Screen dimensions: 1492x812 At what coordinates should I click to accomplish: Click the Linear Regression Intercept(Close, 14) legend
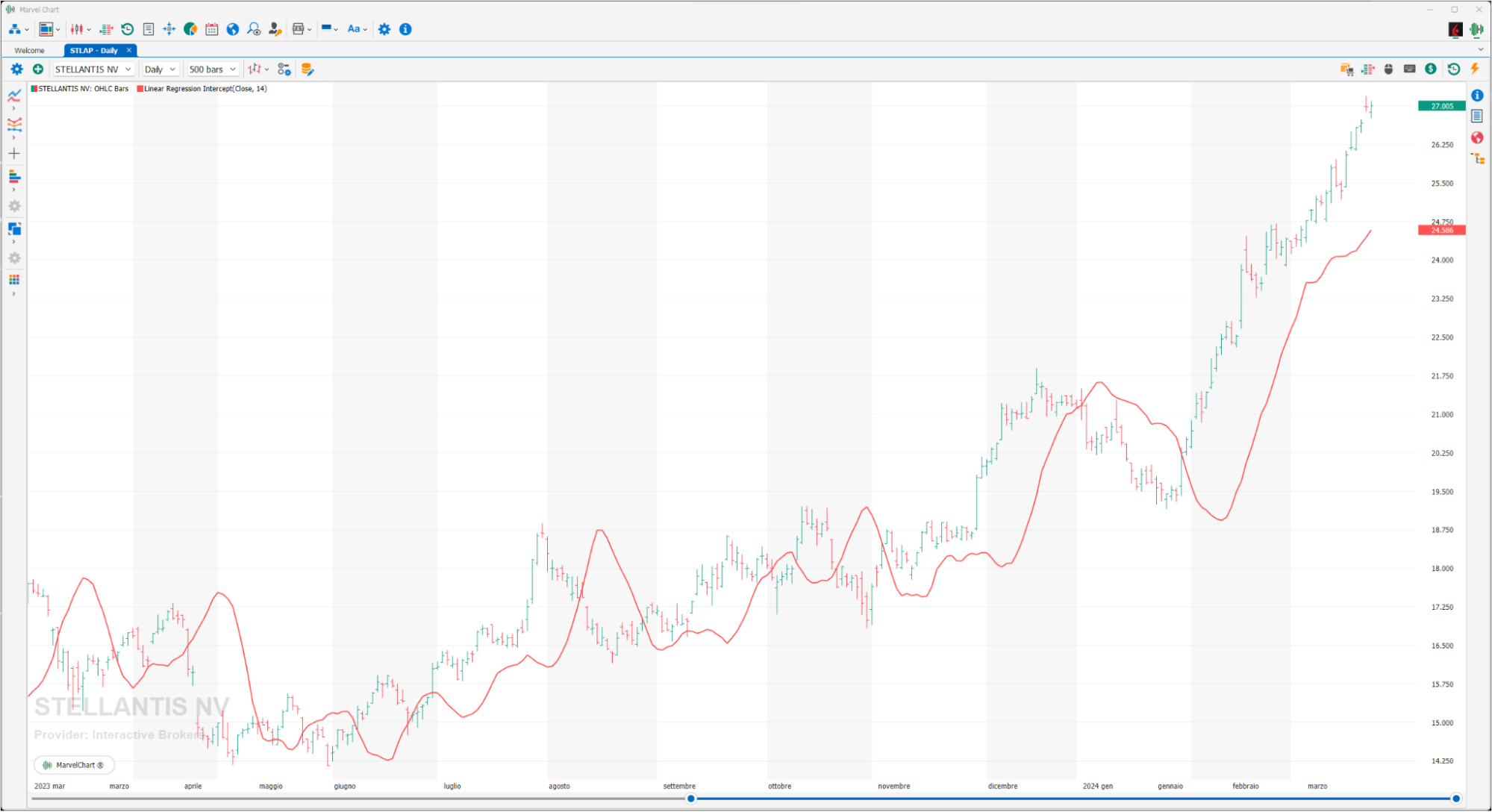[202, 89]
